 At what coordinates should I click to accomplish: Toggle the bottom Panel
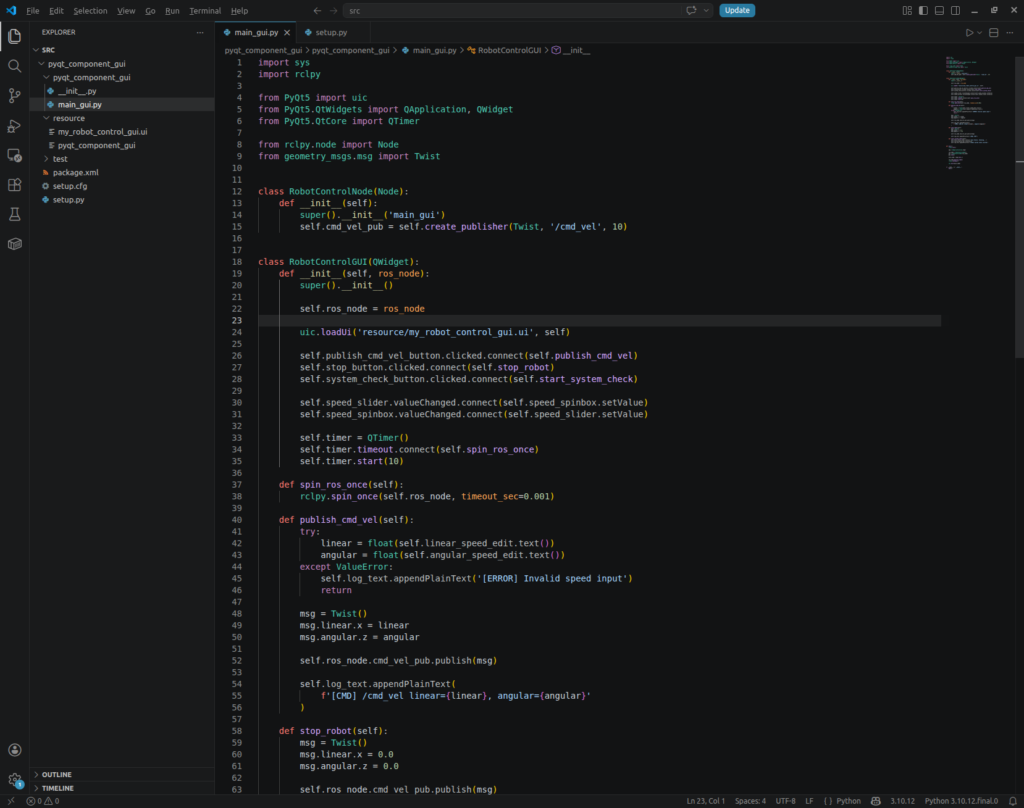coord(939,10)
